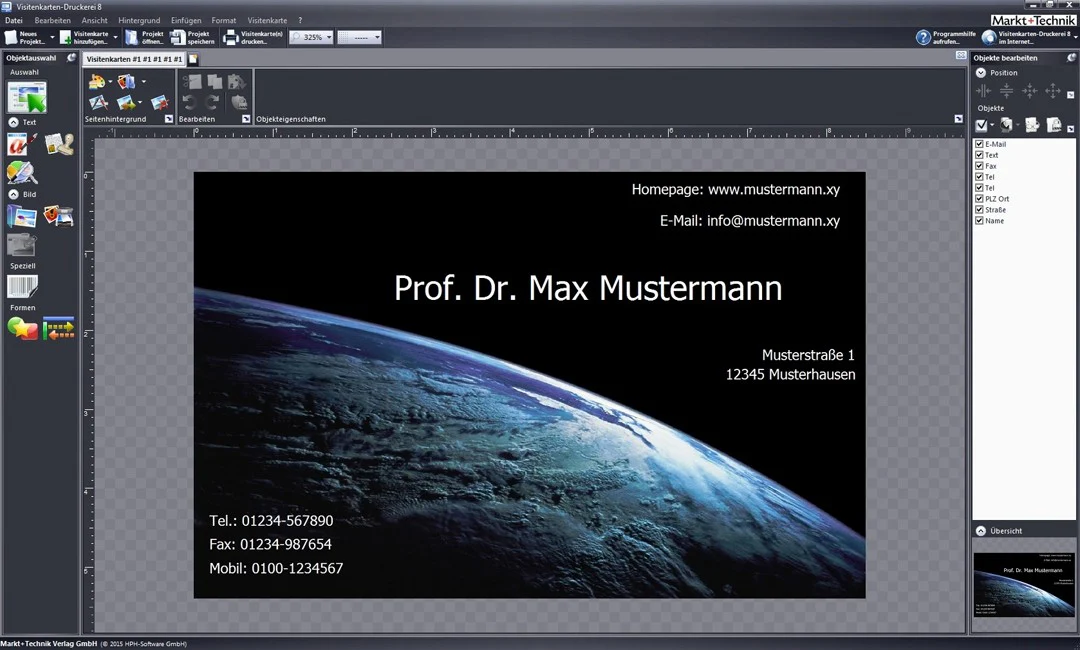
Task: Uncheck the E-Mail object checkbox
Action: (x=979, y=144)
